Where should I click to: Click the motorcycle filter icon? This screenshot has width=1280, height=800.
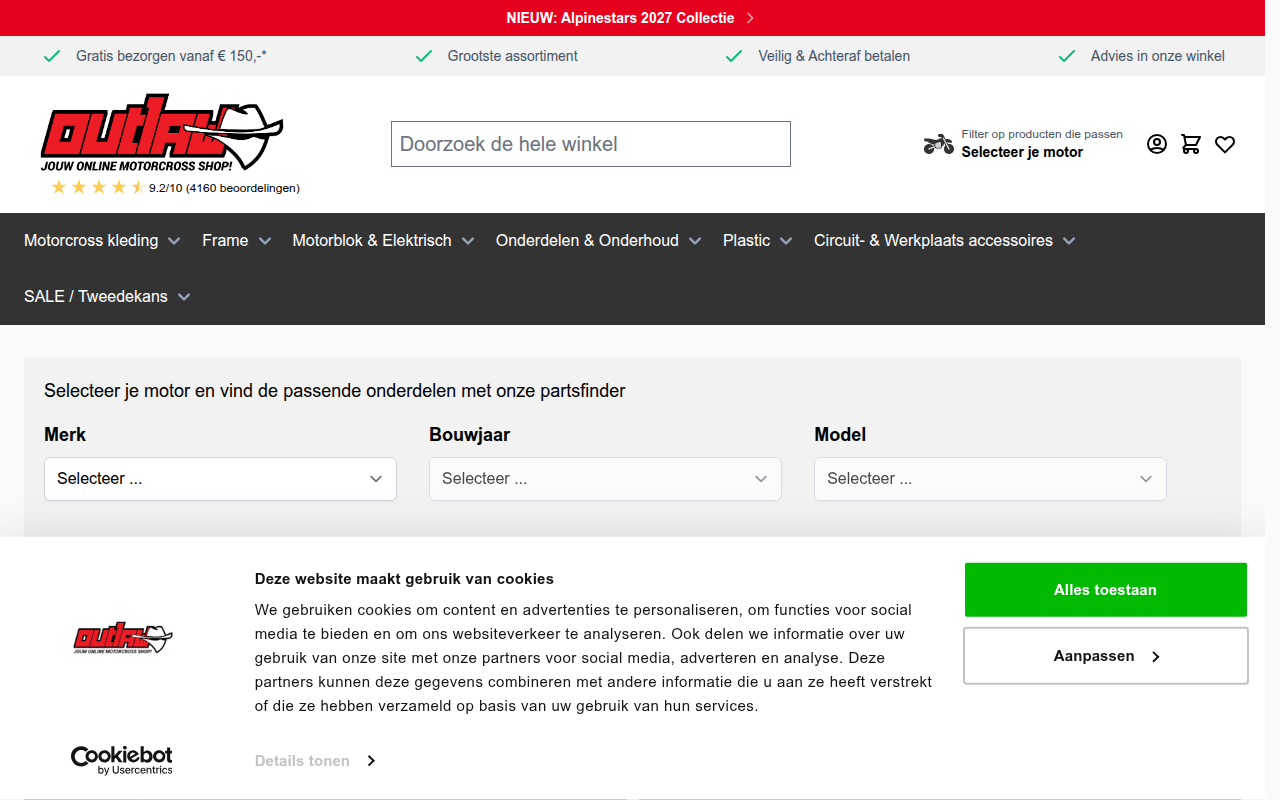pos(938,144)
